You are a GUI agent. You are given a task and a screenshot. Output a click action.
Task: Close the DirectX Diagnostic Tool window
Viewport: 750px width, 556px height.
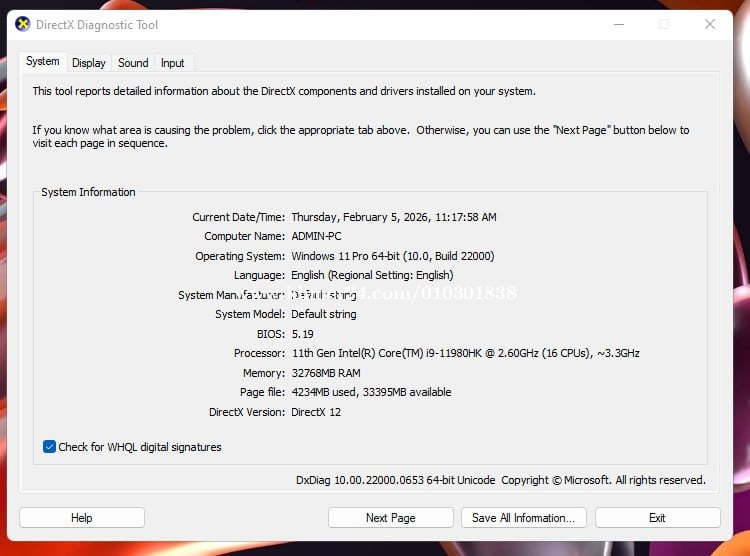710,24
